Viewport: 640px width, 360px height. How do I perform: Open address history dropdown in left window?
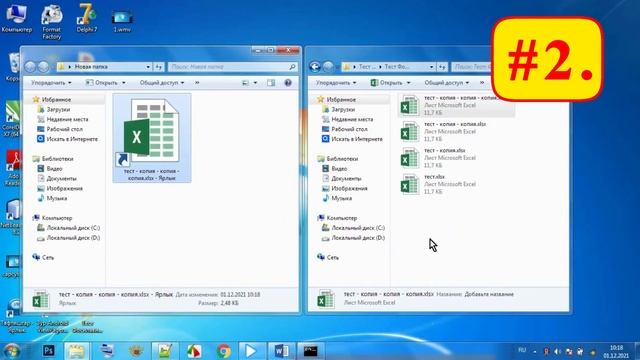click(148, 67)
